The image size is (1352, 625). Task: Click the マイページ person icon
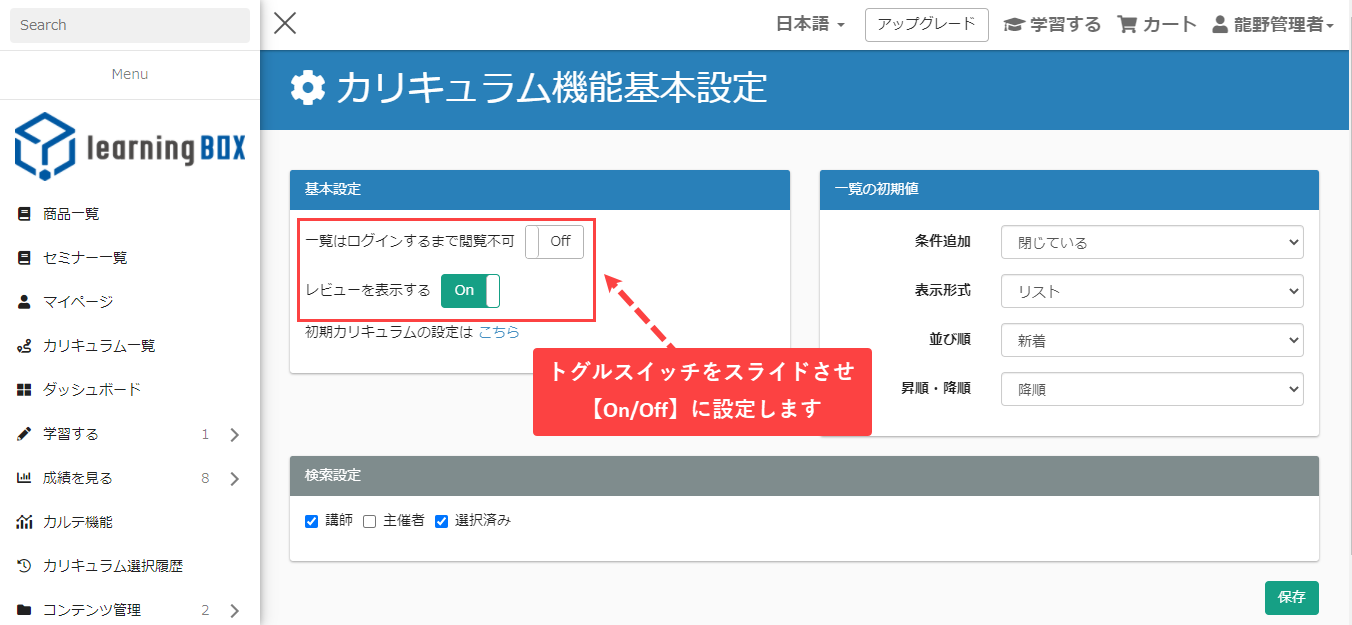coord(25,301)
